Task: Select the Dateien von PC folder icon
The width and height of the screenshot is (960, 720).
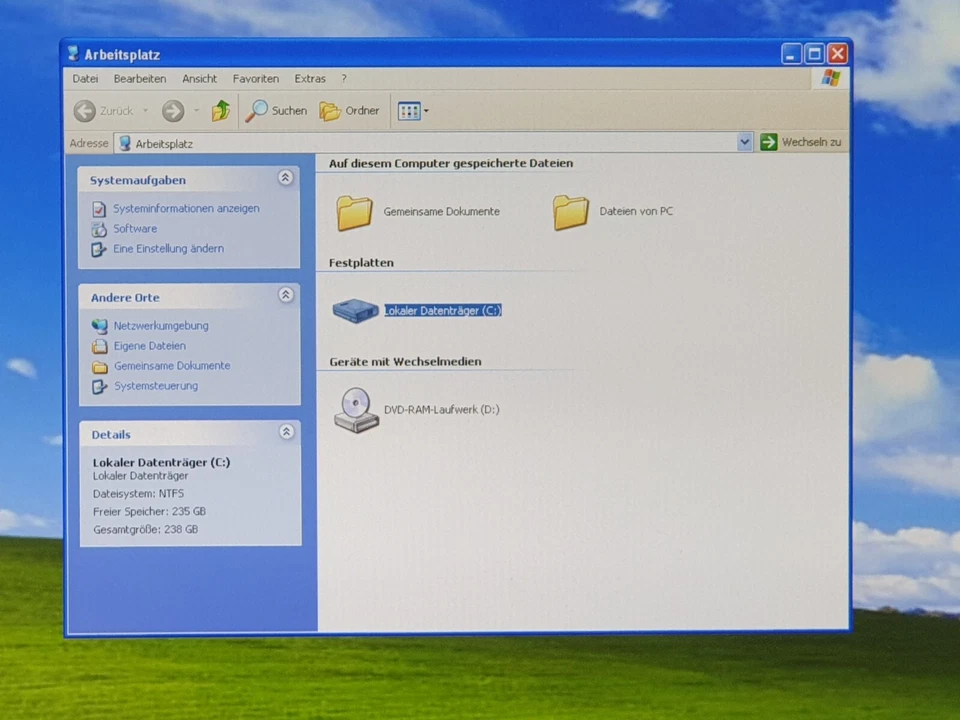Action: point(571,212)
